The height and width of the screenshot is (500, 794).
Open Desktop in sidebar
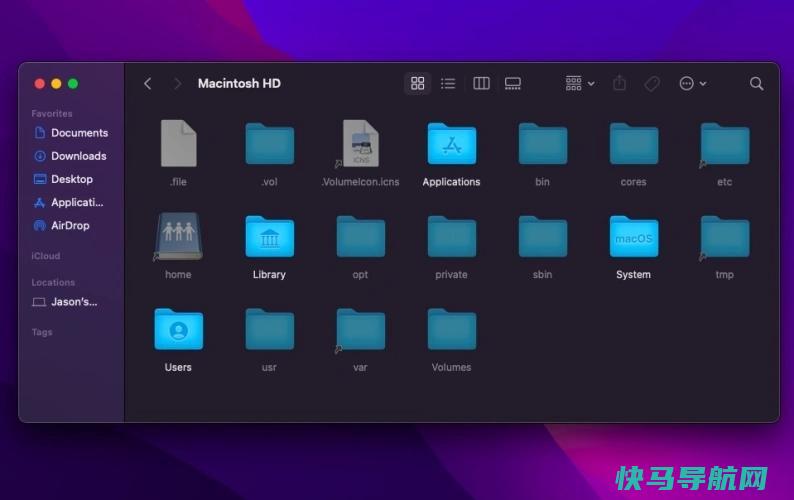tap(63, 179)
